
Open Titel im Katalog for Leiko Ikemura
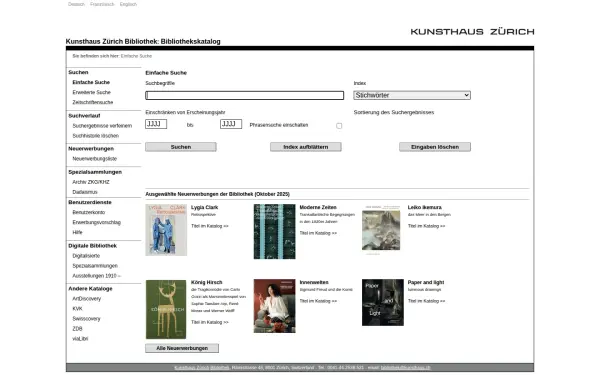tap(426, 226)
